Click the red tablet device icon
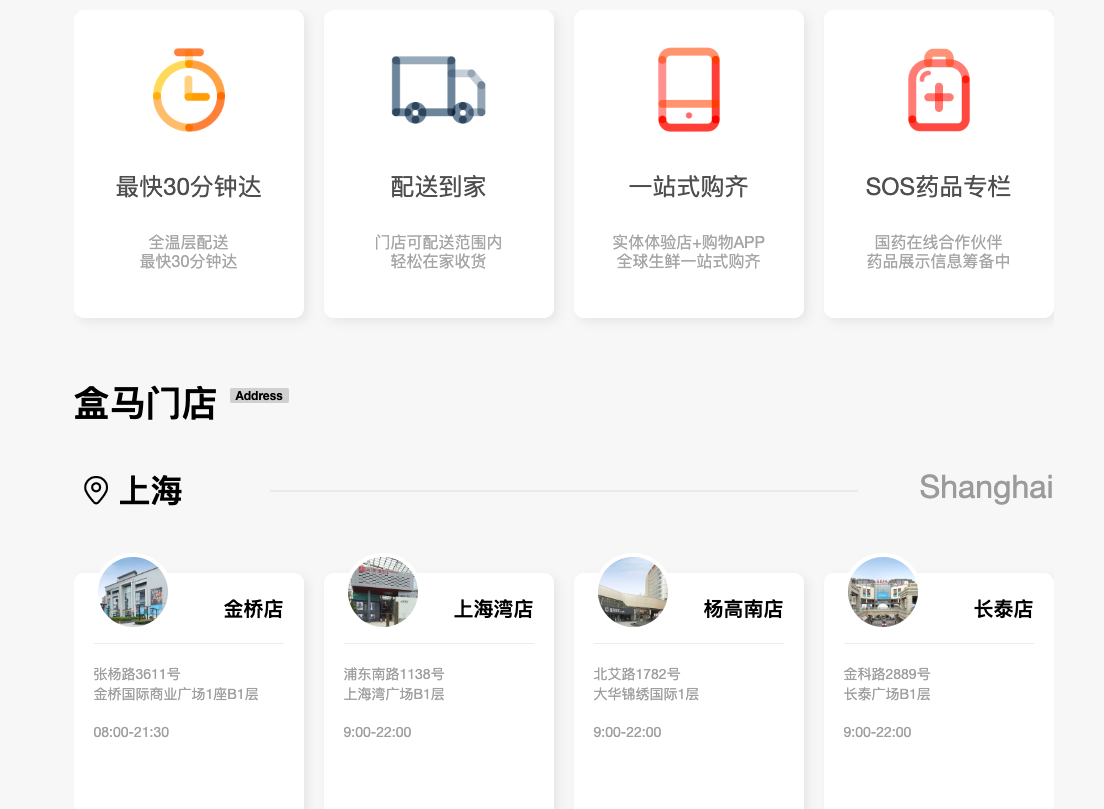 click(689, 89)
